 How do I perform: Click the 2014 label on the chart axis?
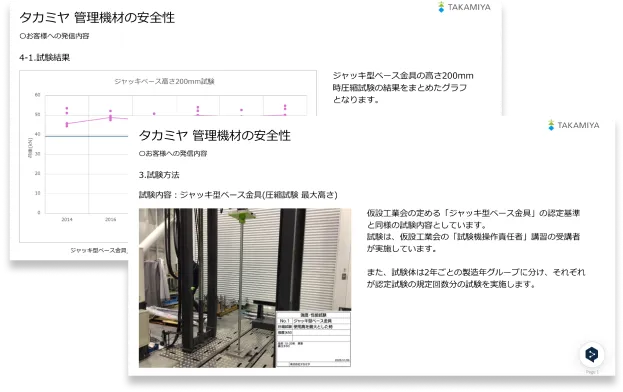(67, 219)
